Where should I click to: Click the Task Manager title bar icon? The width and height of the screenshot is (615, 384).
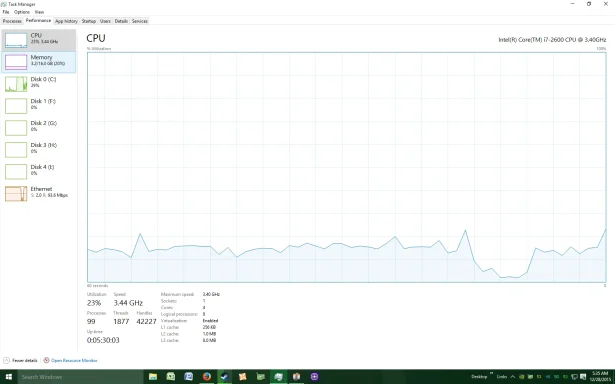pos(4,4)
